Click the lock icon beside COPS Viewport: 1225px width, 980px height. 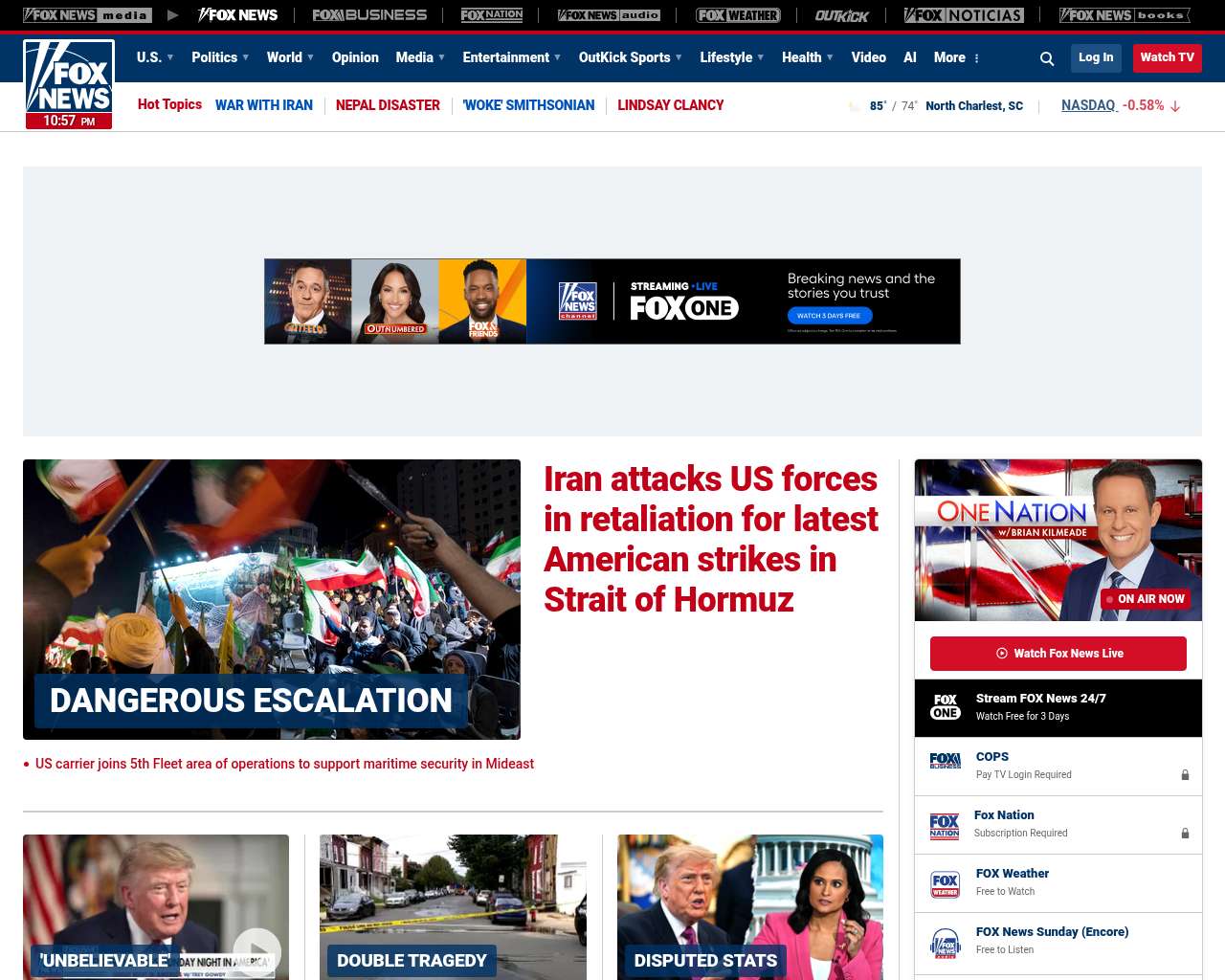click(1185, 775)
